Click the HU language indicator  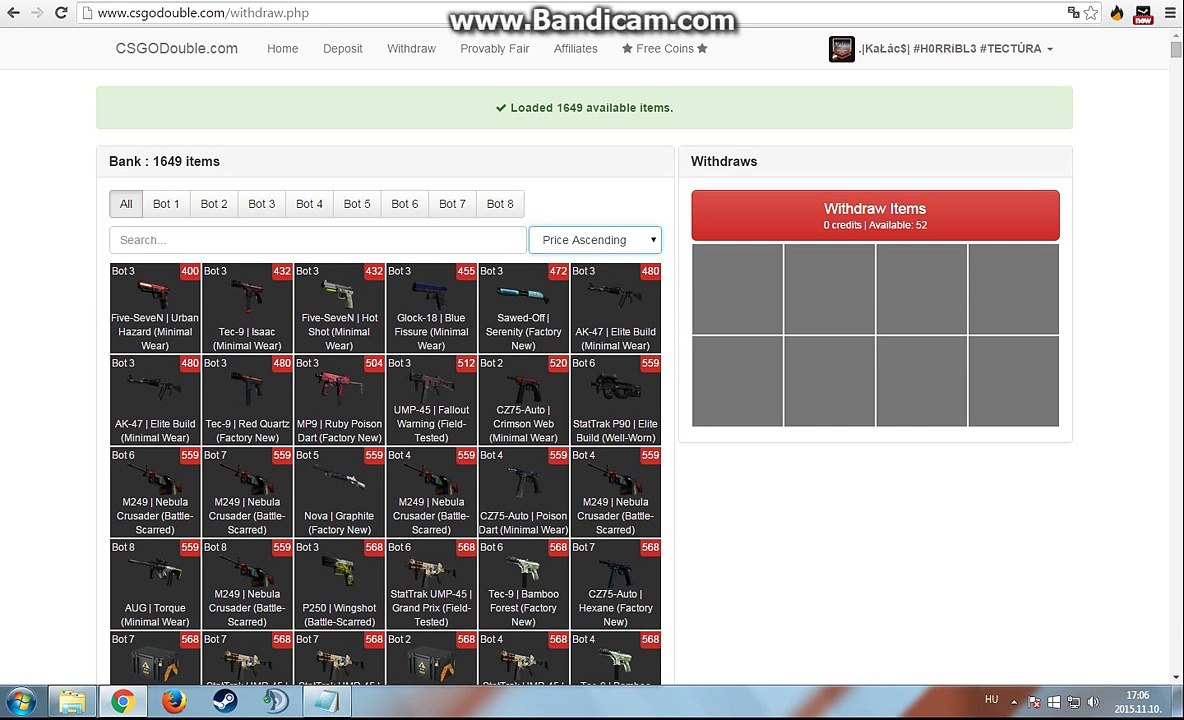pos(991,700)
